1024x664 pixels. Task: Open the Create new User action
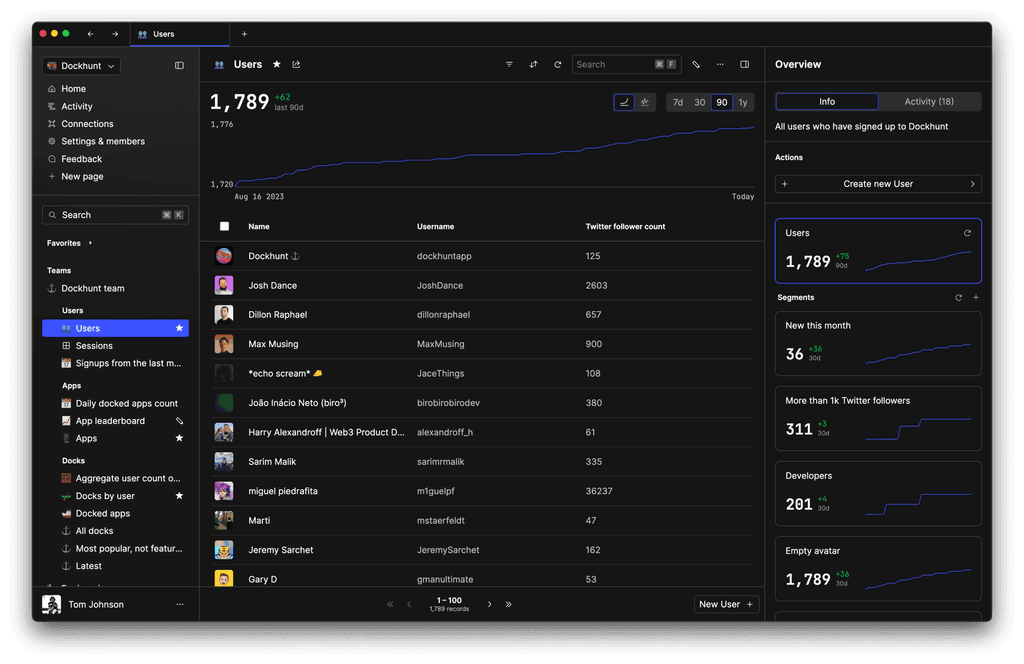pyautogui.click(x=878, y=184)
